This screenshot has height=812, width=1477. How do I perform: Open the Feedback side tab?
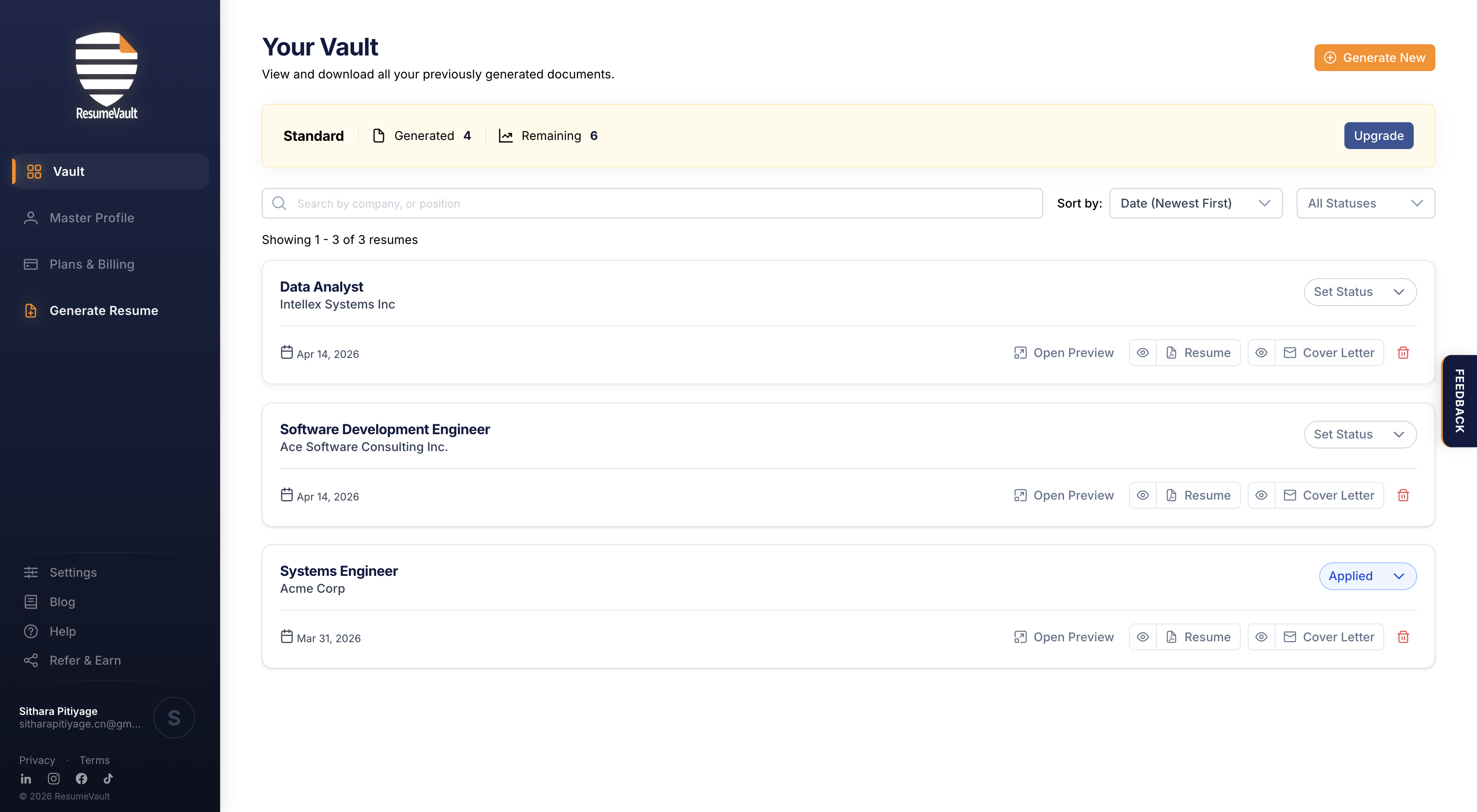pos(1460,401)
